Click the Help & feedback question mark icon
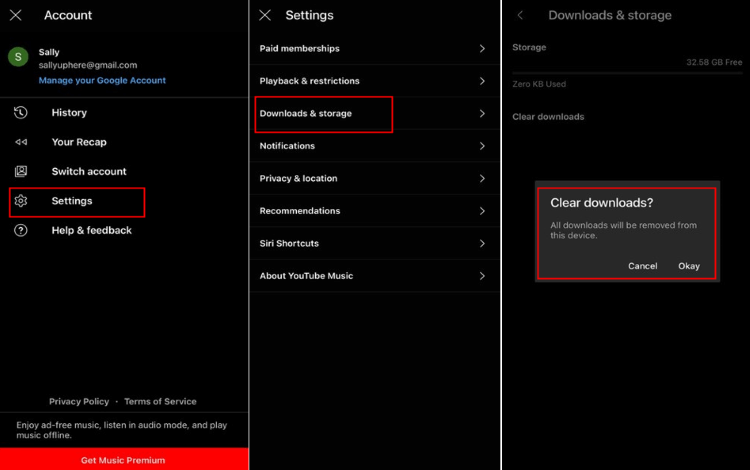 [21, 230]
